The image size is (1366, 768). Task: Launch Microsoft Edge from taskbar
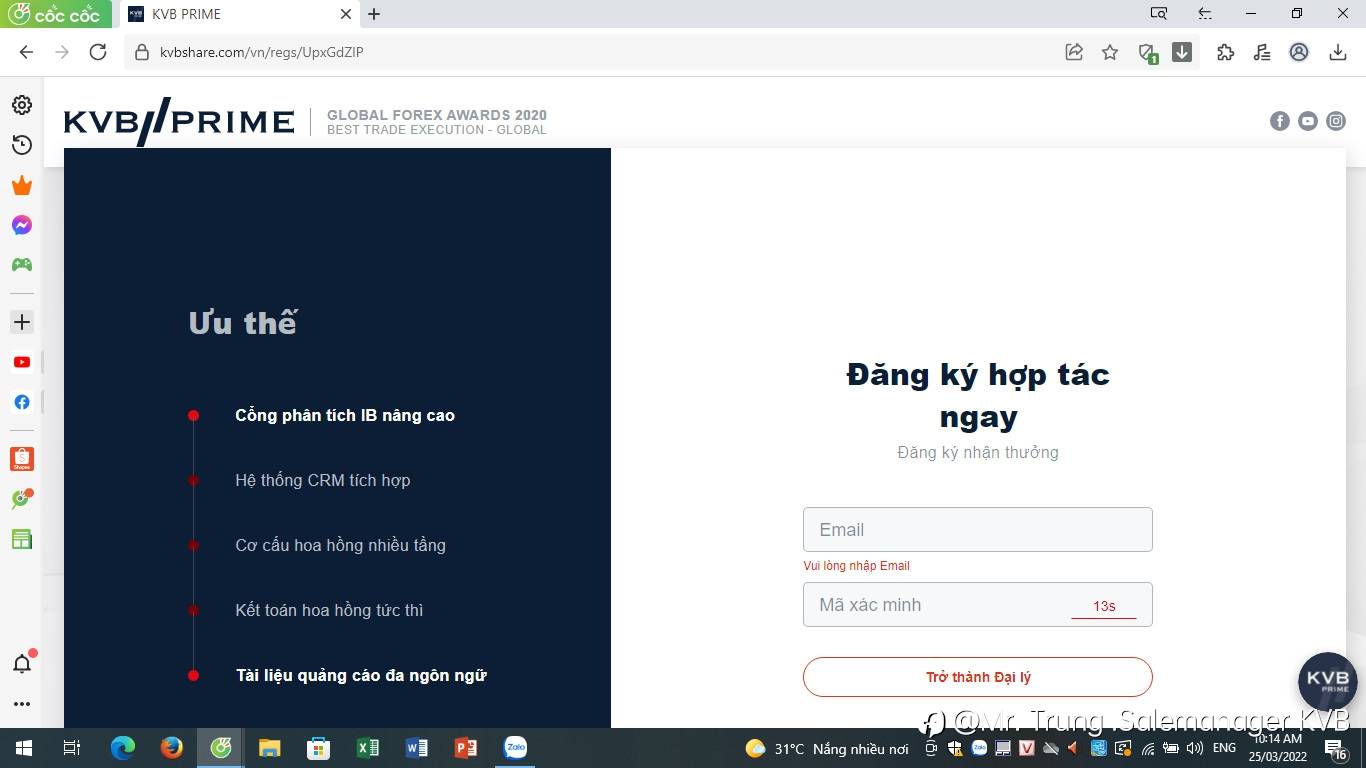click(x=122, y=748)
